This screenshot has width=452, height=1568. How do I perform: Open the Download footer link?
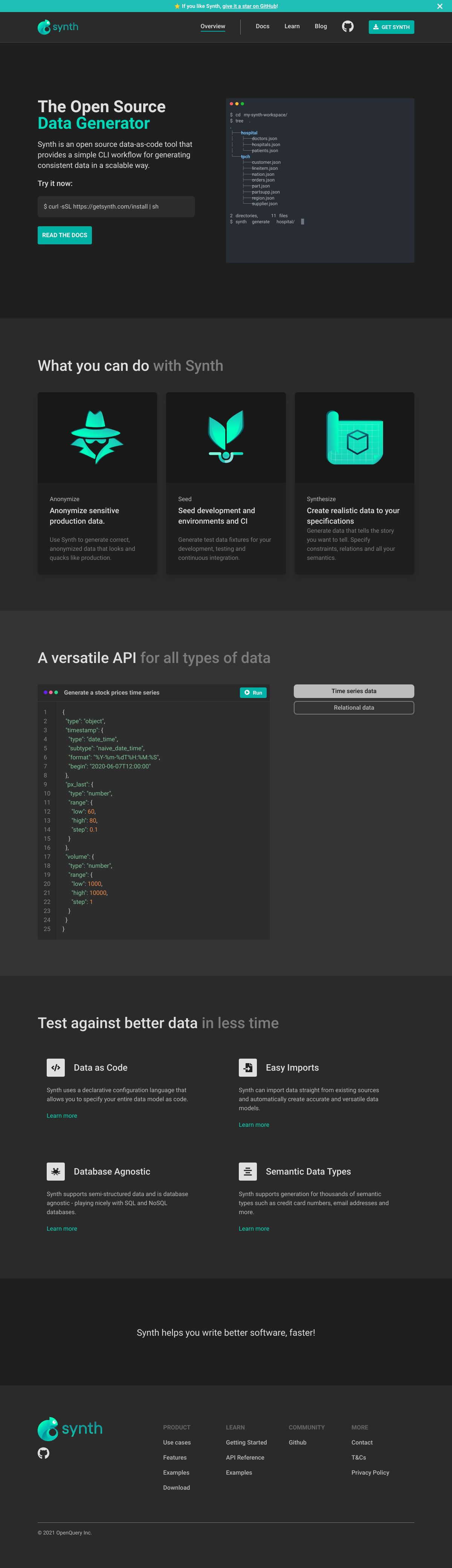[x=177, y=1488]
